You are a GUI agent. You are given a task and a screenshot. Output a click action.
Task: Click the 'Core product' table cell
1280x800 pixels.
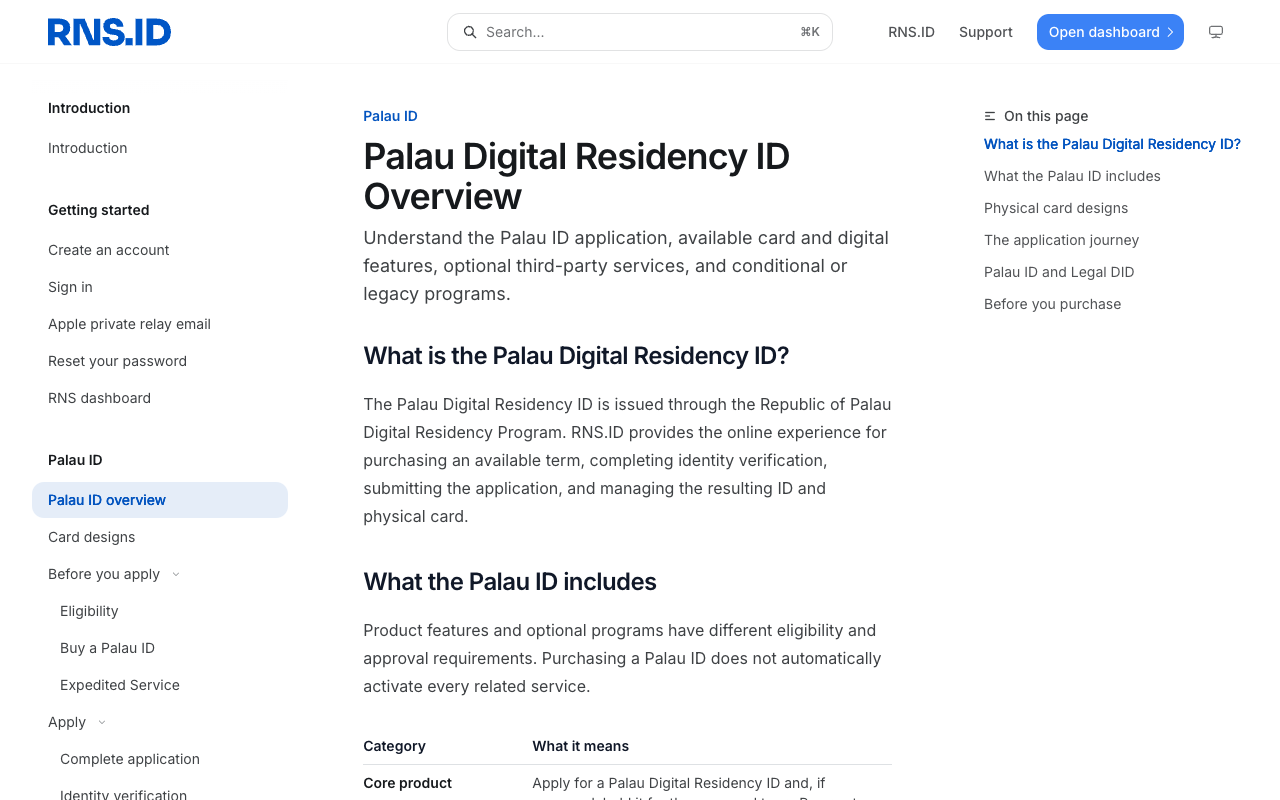pyautogui.click(x=407, y=783)
